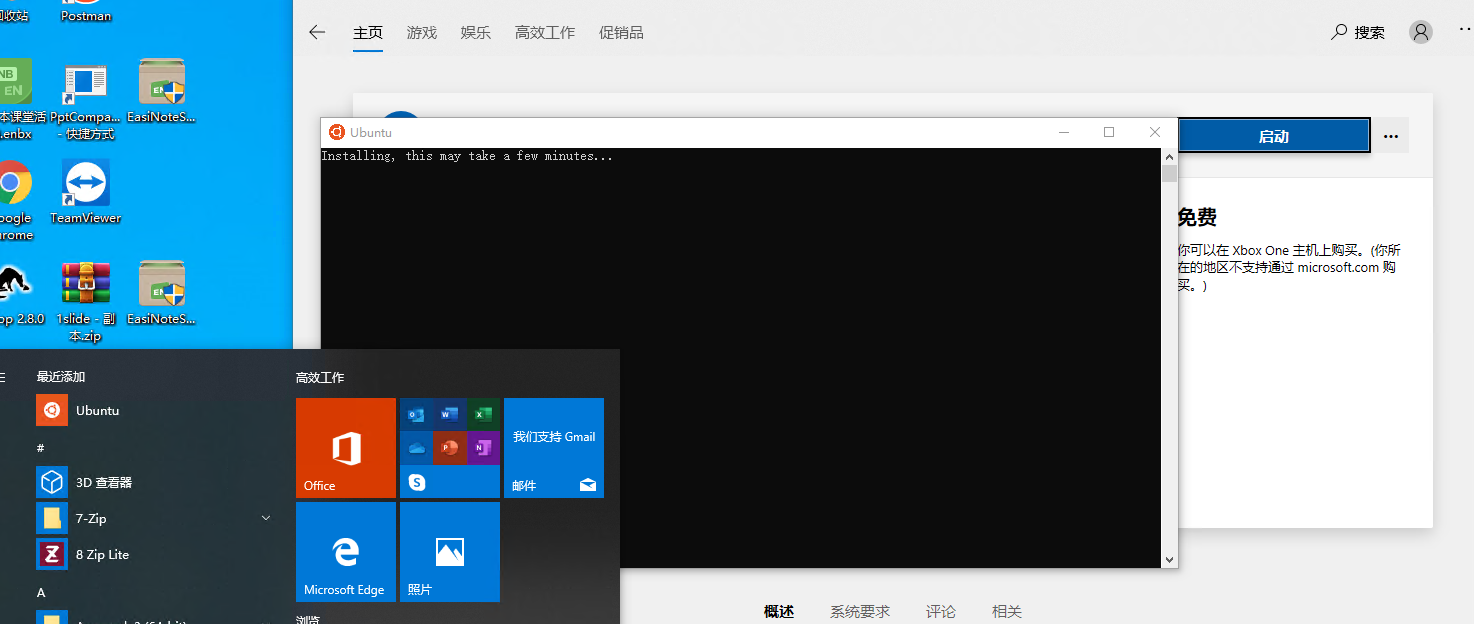1474x624 pixels.
Task: Launch the 3D 查看器 app
Action: pyautogui.click(x=103, y=482)
